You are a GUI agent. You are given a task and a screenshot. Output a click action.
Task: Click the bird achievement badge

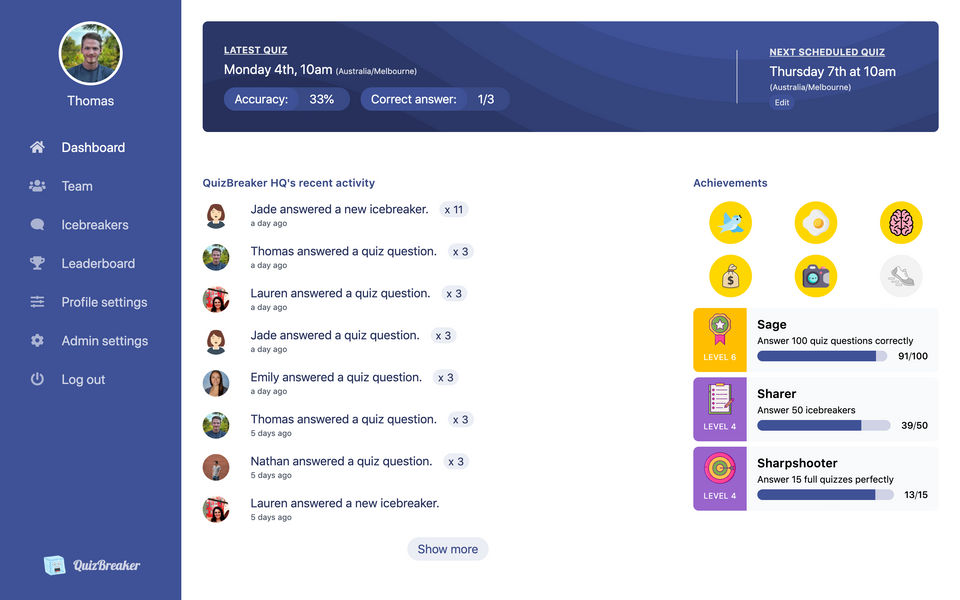tap(730, 223)
